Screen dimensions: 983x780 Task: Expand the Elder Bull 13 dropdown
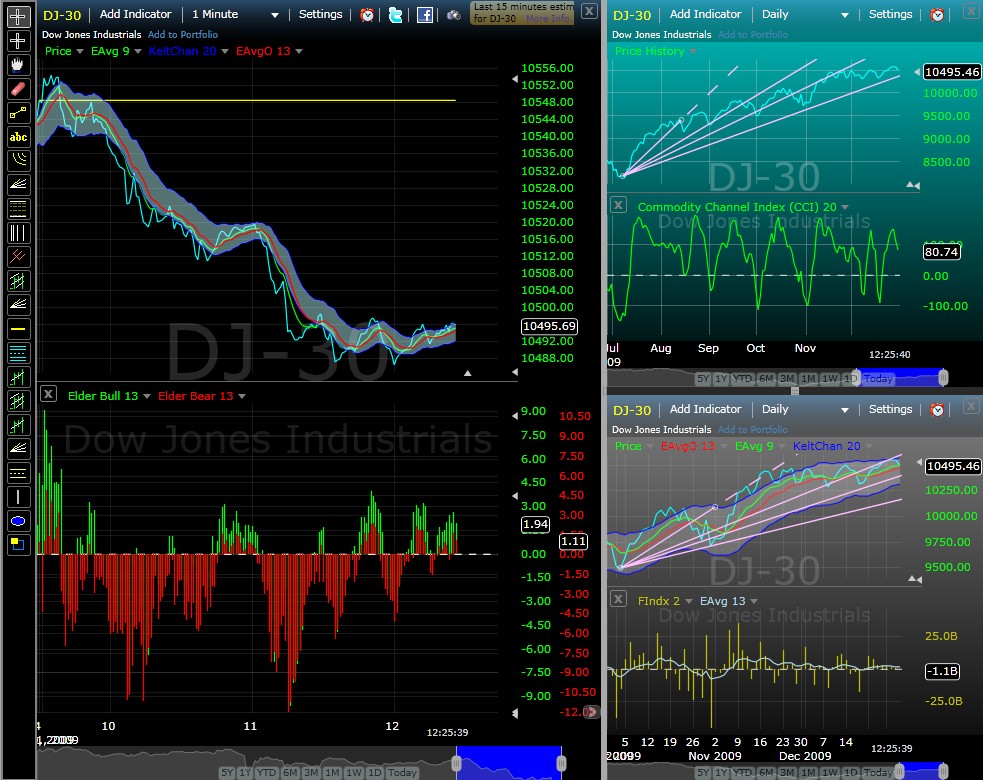pos(105,395)
